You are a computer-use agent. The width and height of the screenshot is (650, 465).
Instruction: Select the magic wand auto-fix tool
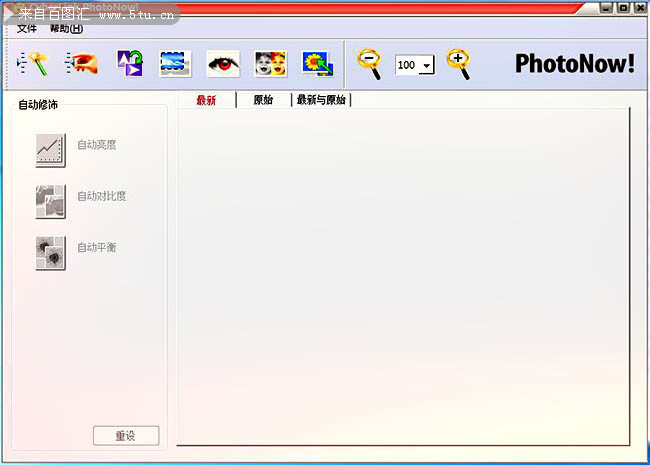34,64
